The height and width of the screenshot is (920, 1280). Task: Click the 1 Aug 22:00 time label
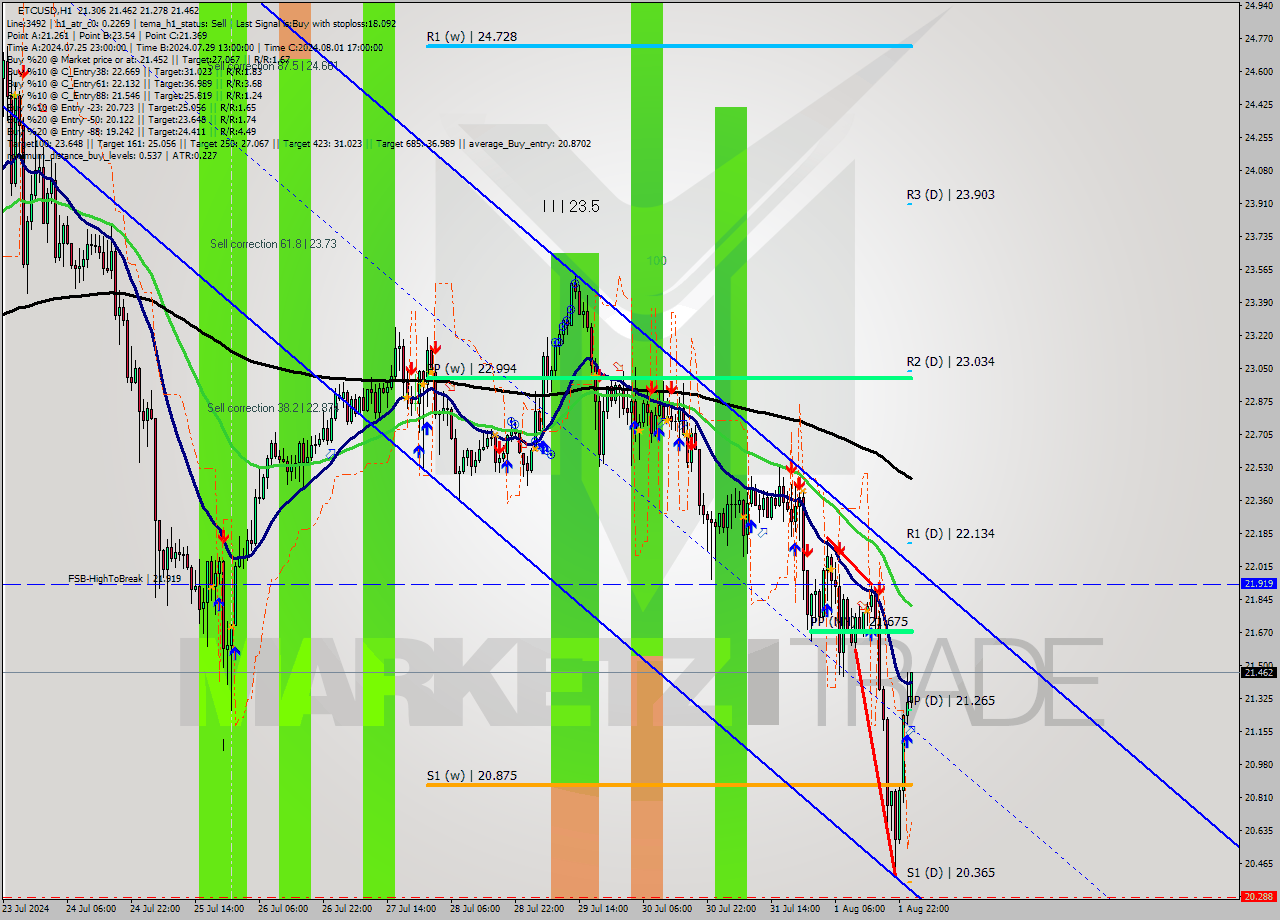[x=924, y=910]
